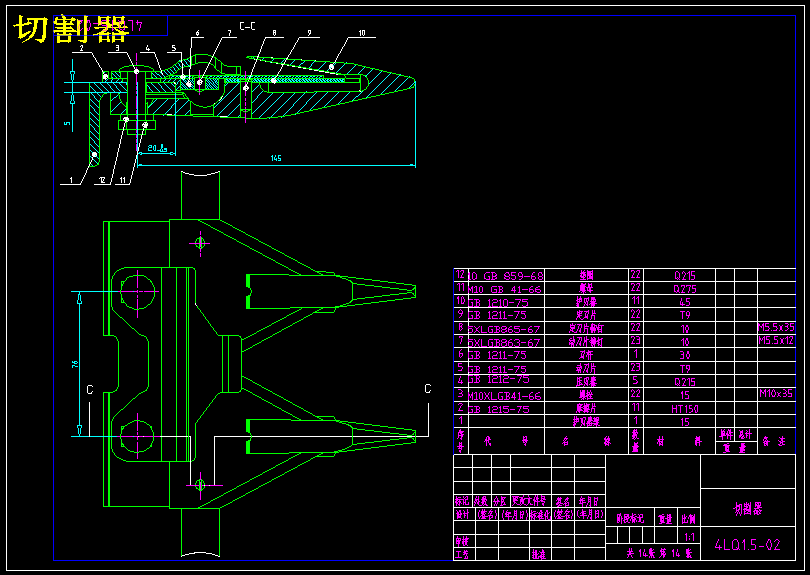
Task: Select the GB 1210-75 code cell
Action: pyautogui.click(x=498, y=303)
